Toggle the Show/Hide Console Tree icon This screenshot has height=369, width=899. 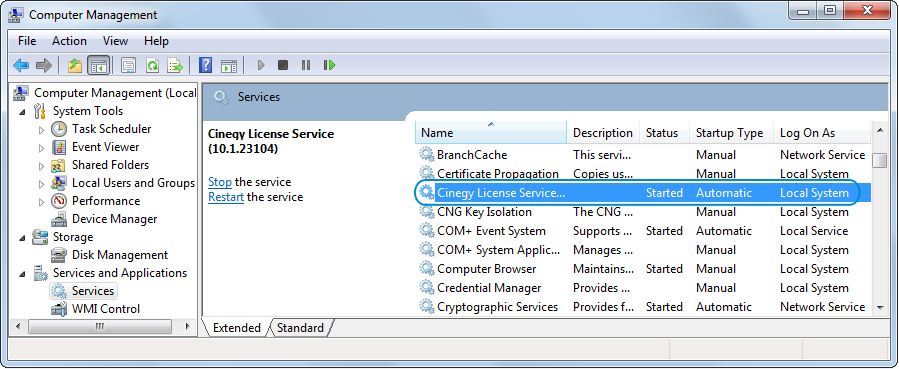pyautogui.click(x=99, y=65)
